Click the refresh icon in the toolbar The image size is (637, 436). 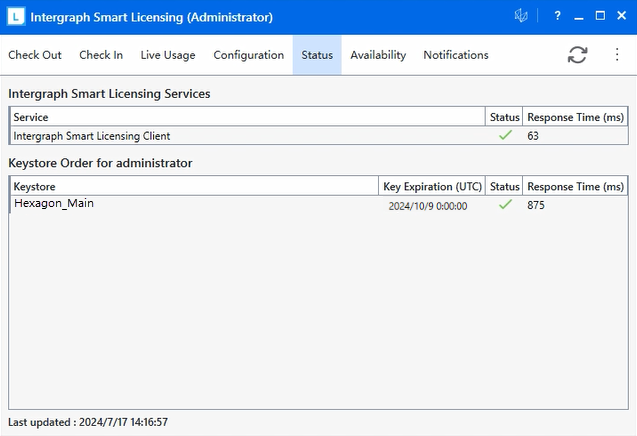pyautogui.click(x=577, y=55)
